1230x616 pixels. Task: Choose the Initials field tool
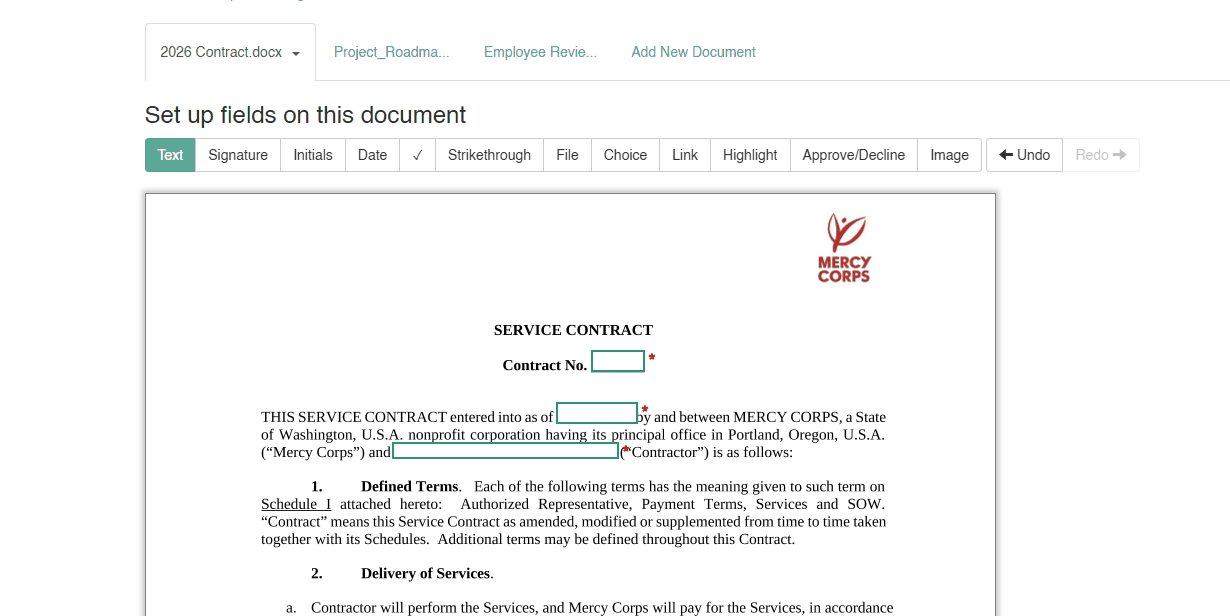coord(313,155)
